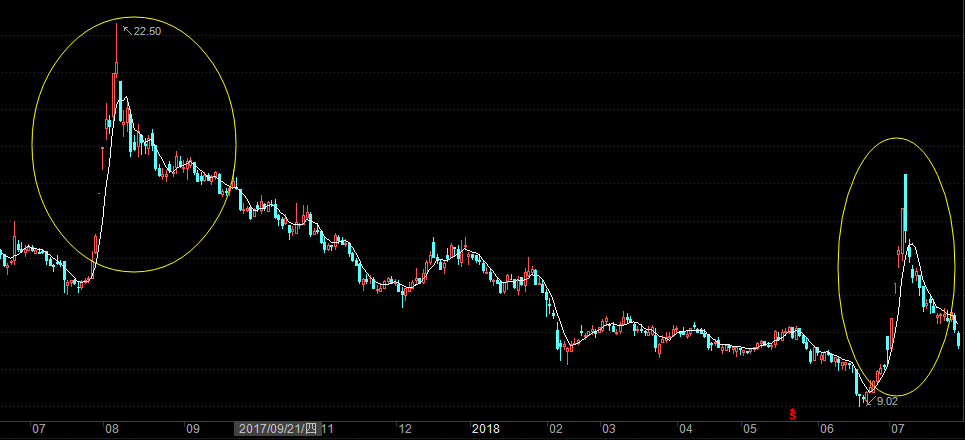Click the 02 month label on the axis
Image resolution: width=965 pixels, height=440 pixels.
[556, 429]
